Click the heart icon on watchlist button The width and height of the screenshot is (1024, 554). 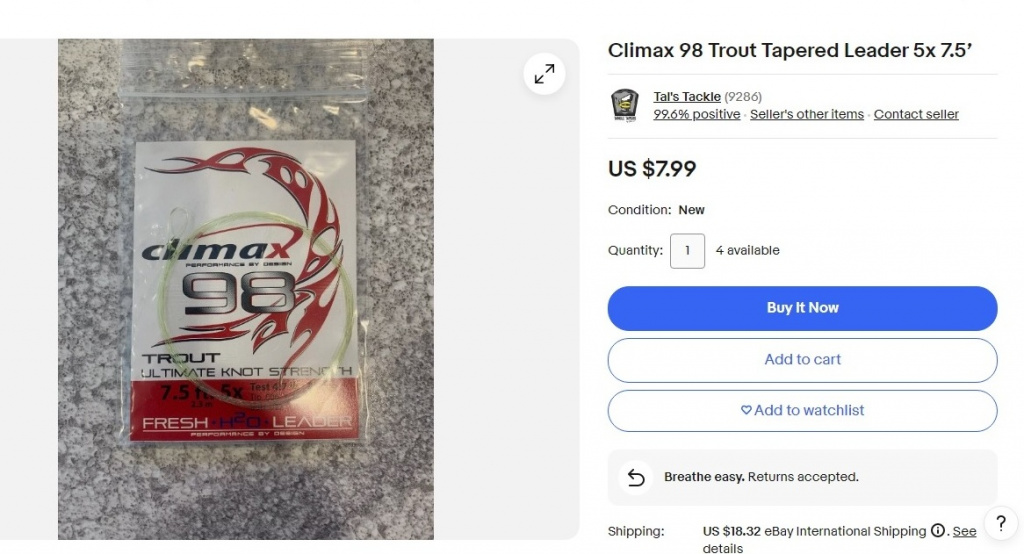[x=746, y=410]
